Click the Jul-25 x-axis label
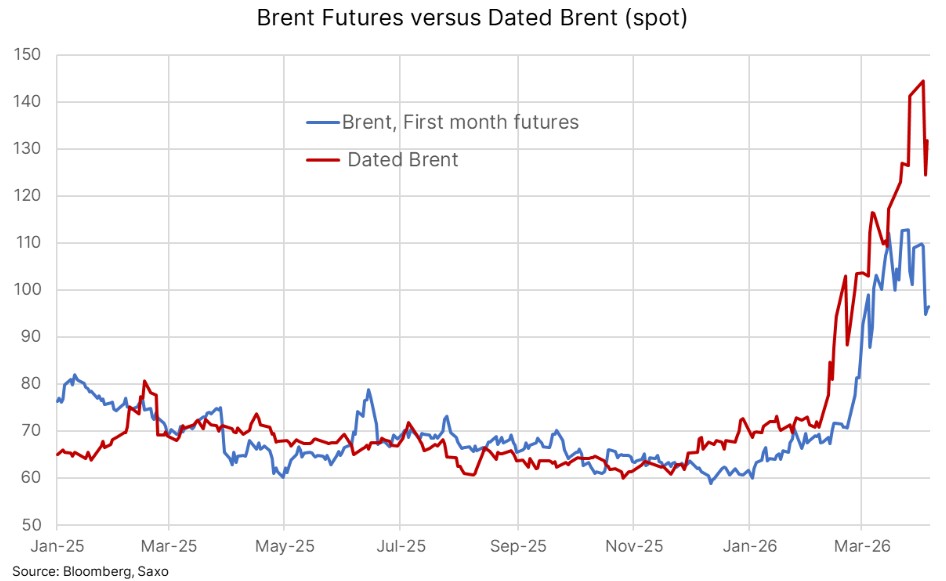Image resolution: width=946 pixels, height=581 pixels. [399, 546]
